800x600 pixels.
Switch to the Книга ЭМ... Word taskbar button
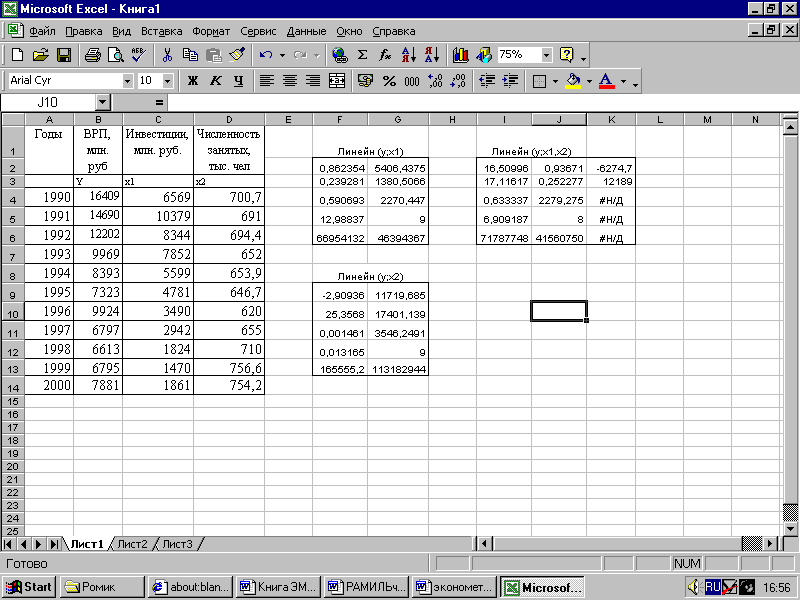[x=279, y=587]
